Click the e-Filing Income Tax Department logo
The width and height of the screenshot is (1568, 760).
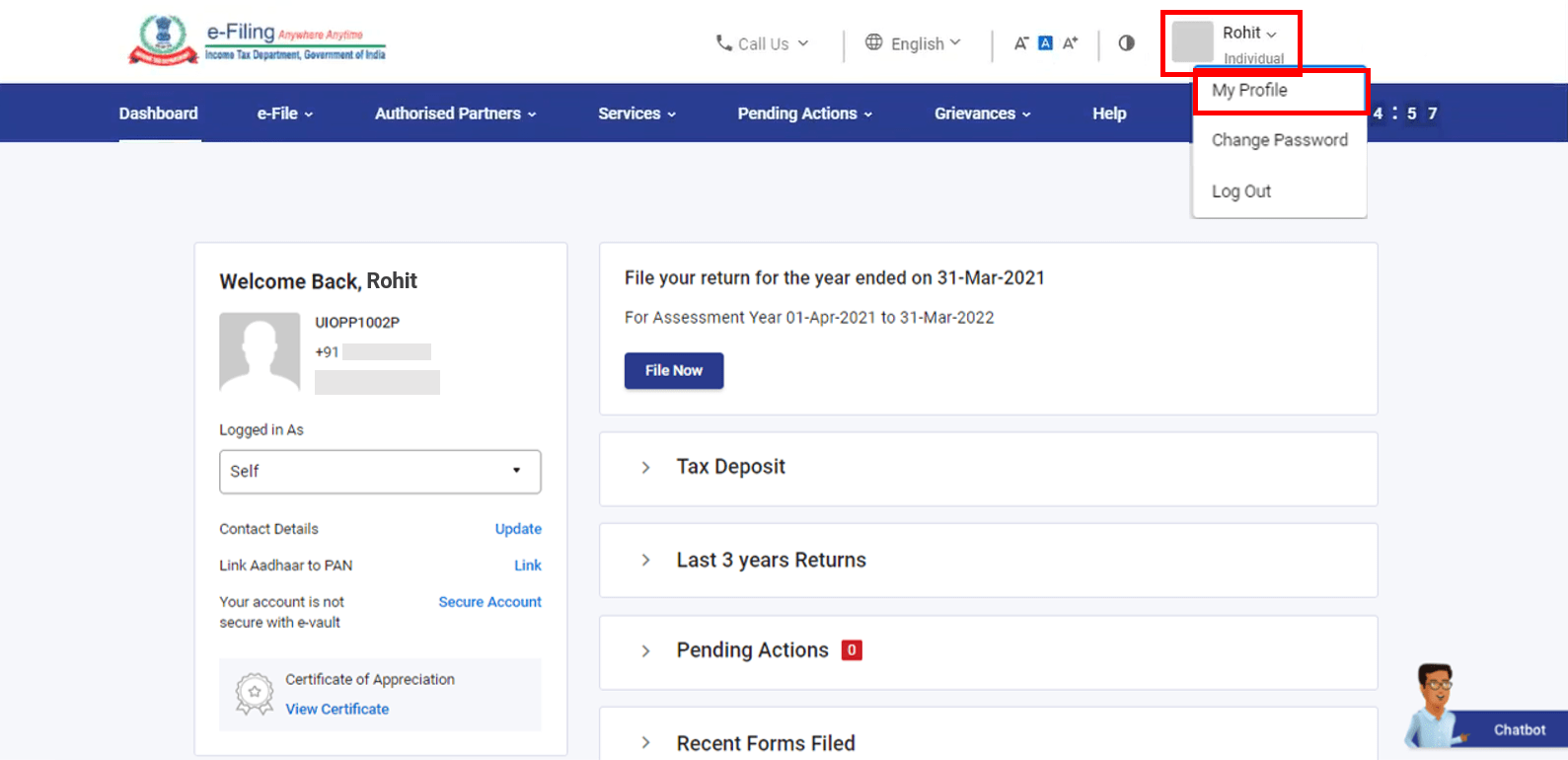[x=258, y=41]
